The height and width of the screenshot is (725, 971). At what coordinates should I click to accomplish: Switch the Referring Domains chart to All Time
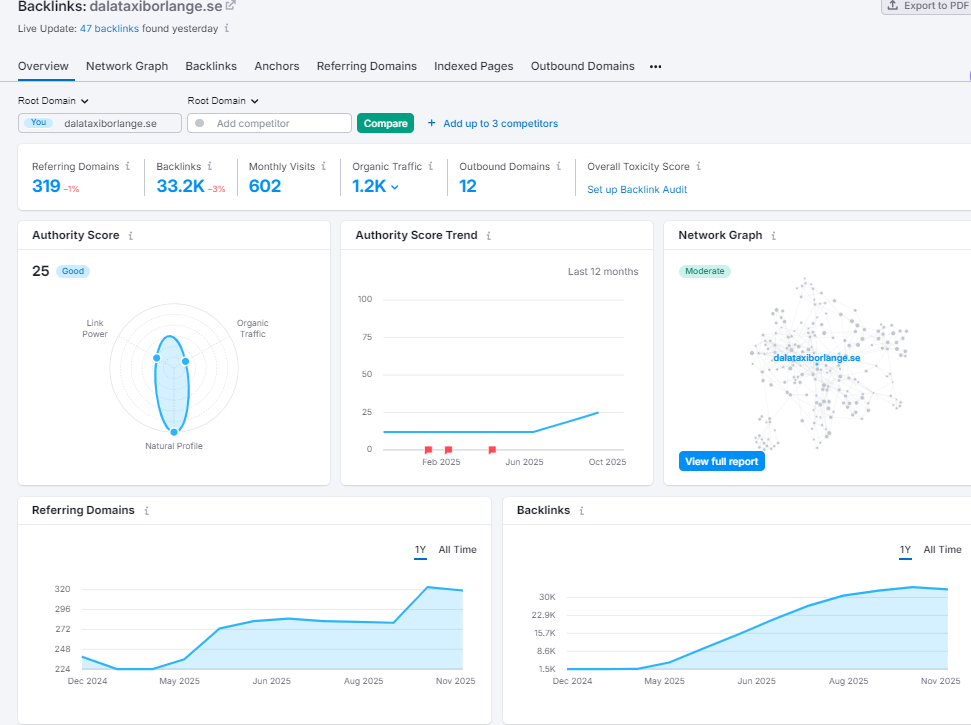click(x=457, y=549)
